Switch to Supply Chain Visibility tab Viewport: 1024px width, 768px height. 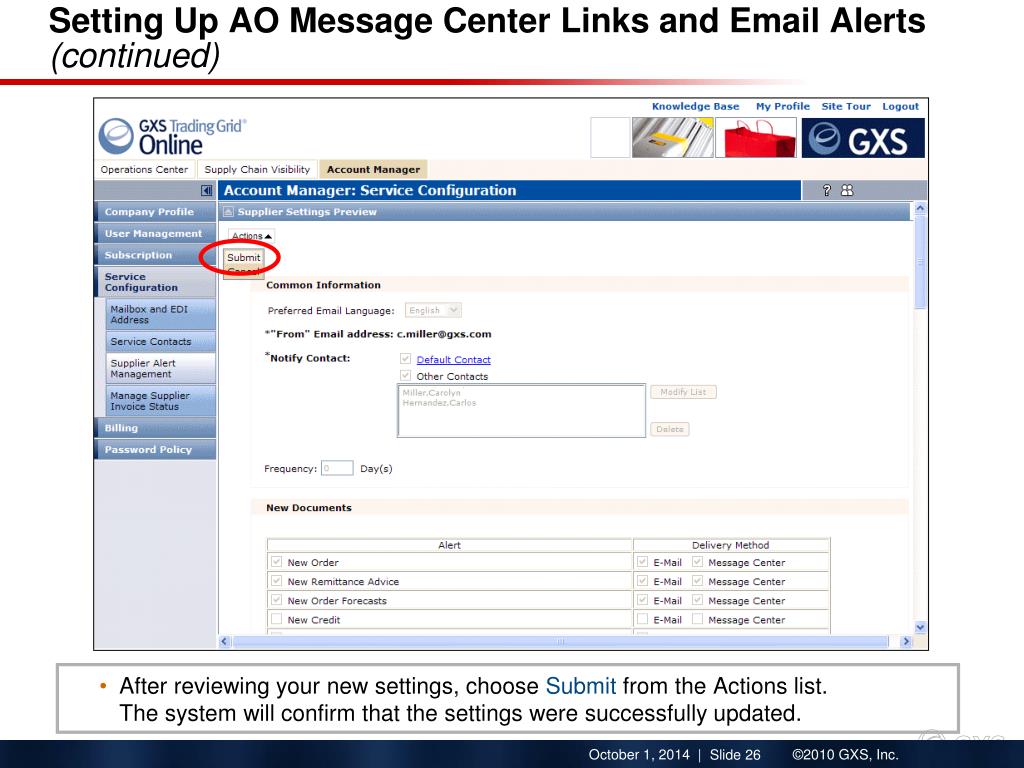pos(257,169)
